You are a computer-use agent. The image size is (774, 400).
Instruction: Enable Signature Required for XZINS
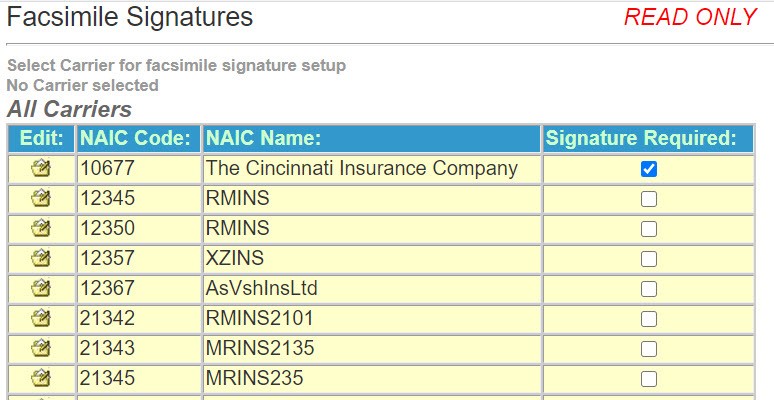pyautogui.click(x=649, y=259)
